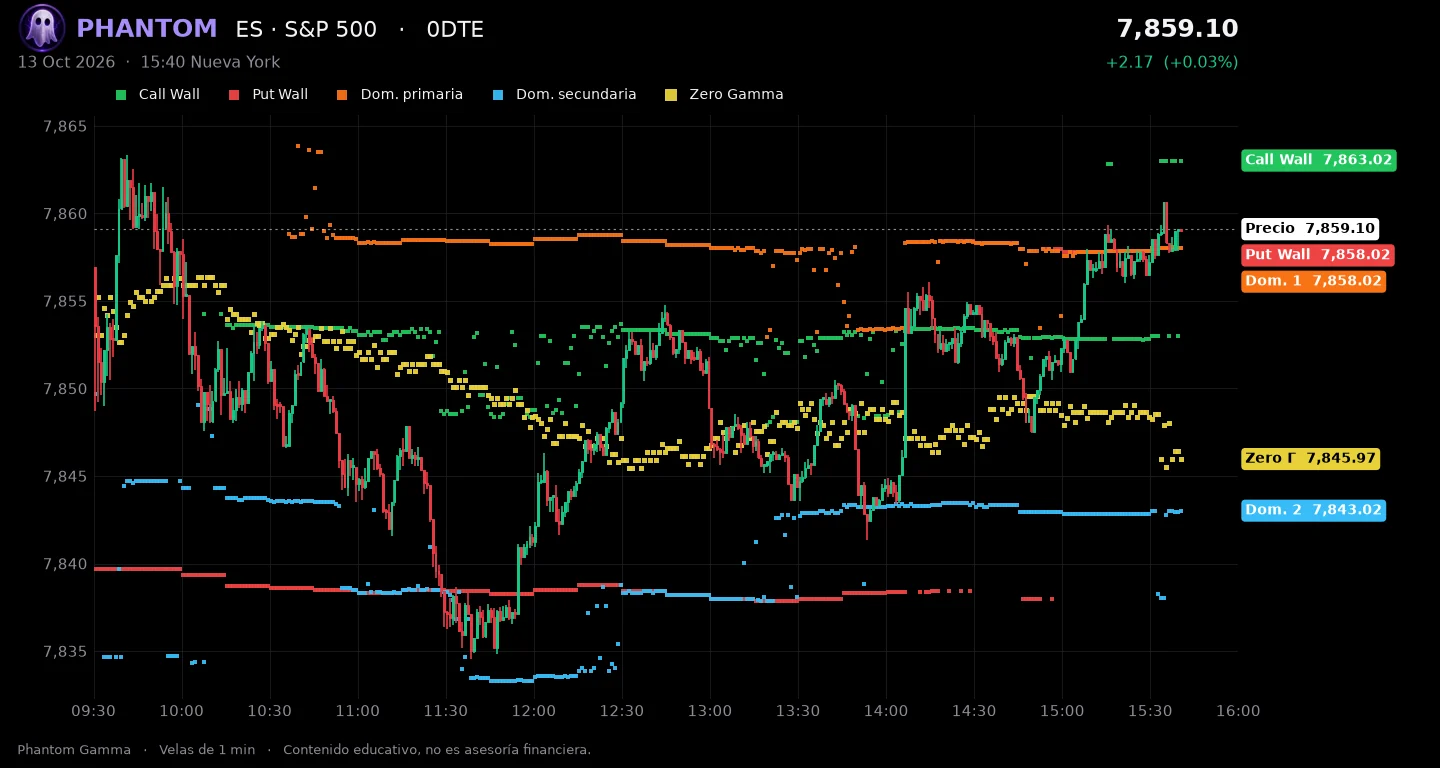Image resolution: width=1440 pixels, height=768 pixels.
Task: Click the 15:40 Nueva York time text
Action: 210,62
